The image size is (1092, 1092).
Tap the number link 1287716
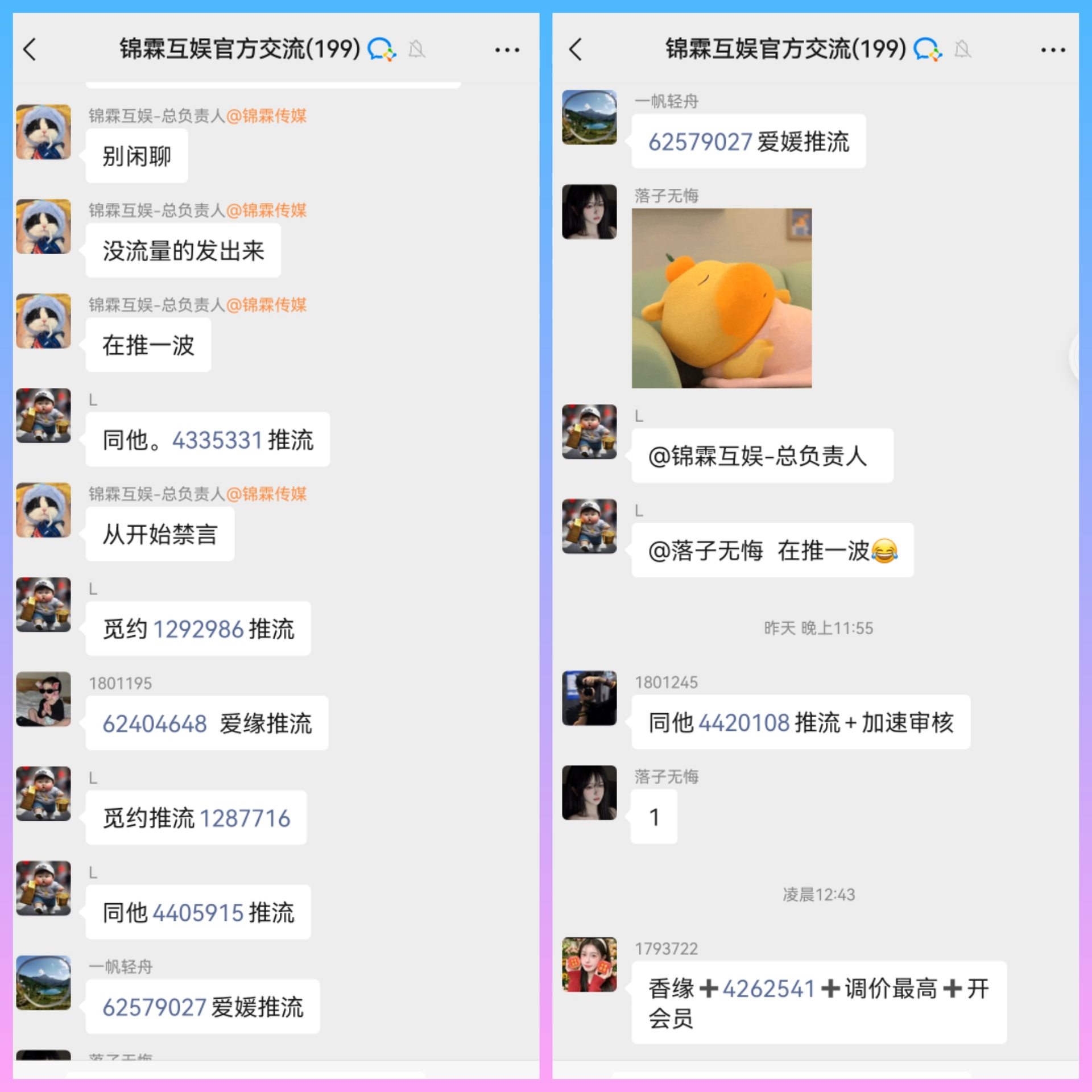pyautogui.click(x=245, y=818)
